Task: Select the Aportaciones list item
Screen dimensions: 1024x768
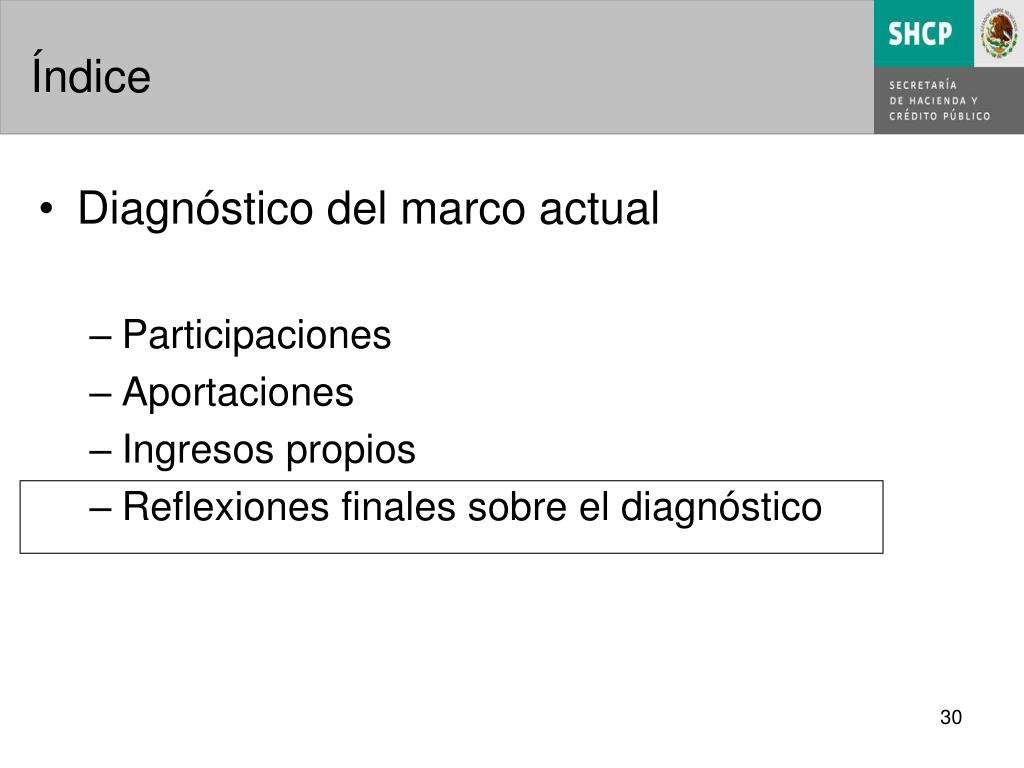Action: click(238, 392)
